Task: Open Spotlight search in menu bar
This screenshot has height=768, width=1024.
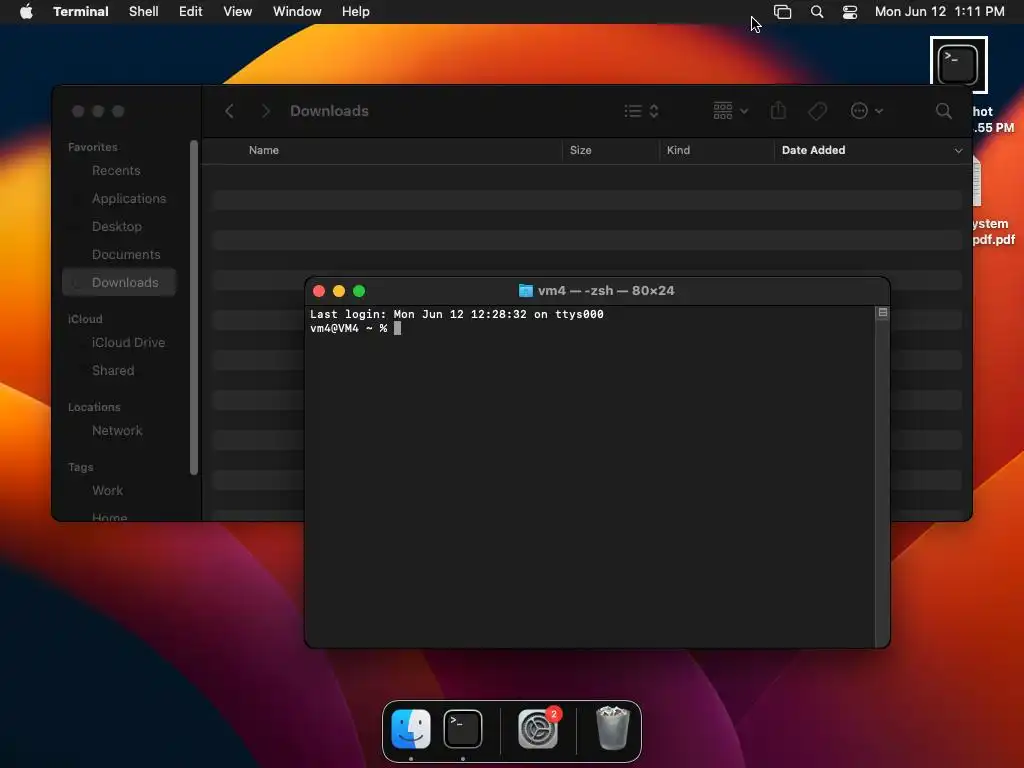Action: 816,12
